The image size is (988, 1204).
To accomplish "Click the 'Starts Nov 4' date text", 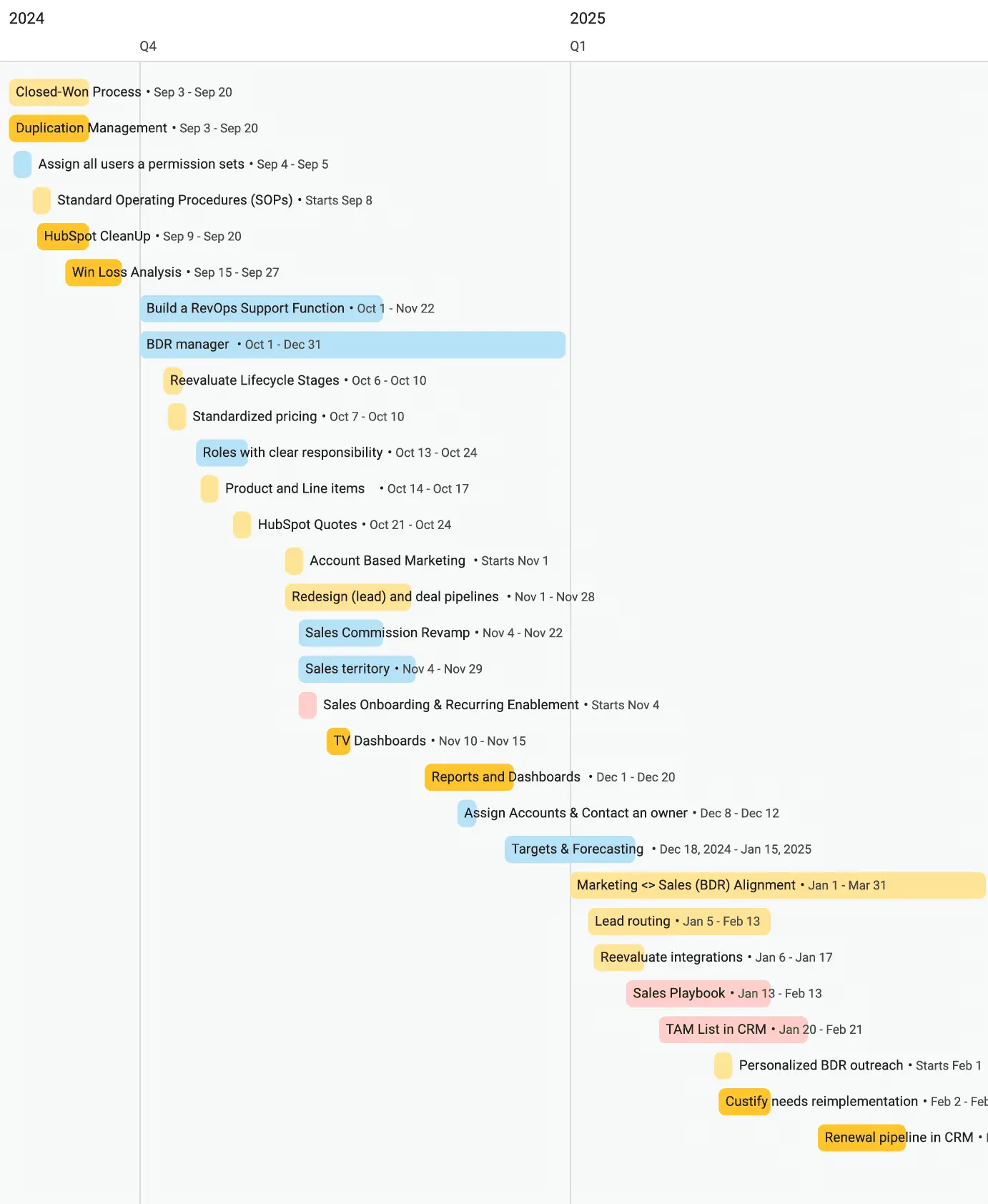I will click(x=626, y=705).
